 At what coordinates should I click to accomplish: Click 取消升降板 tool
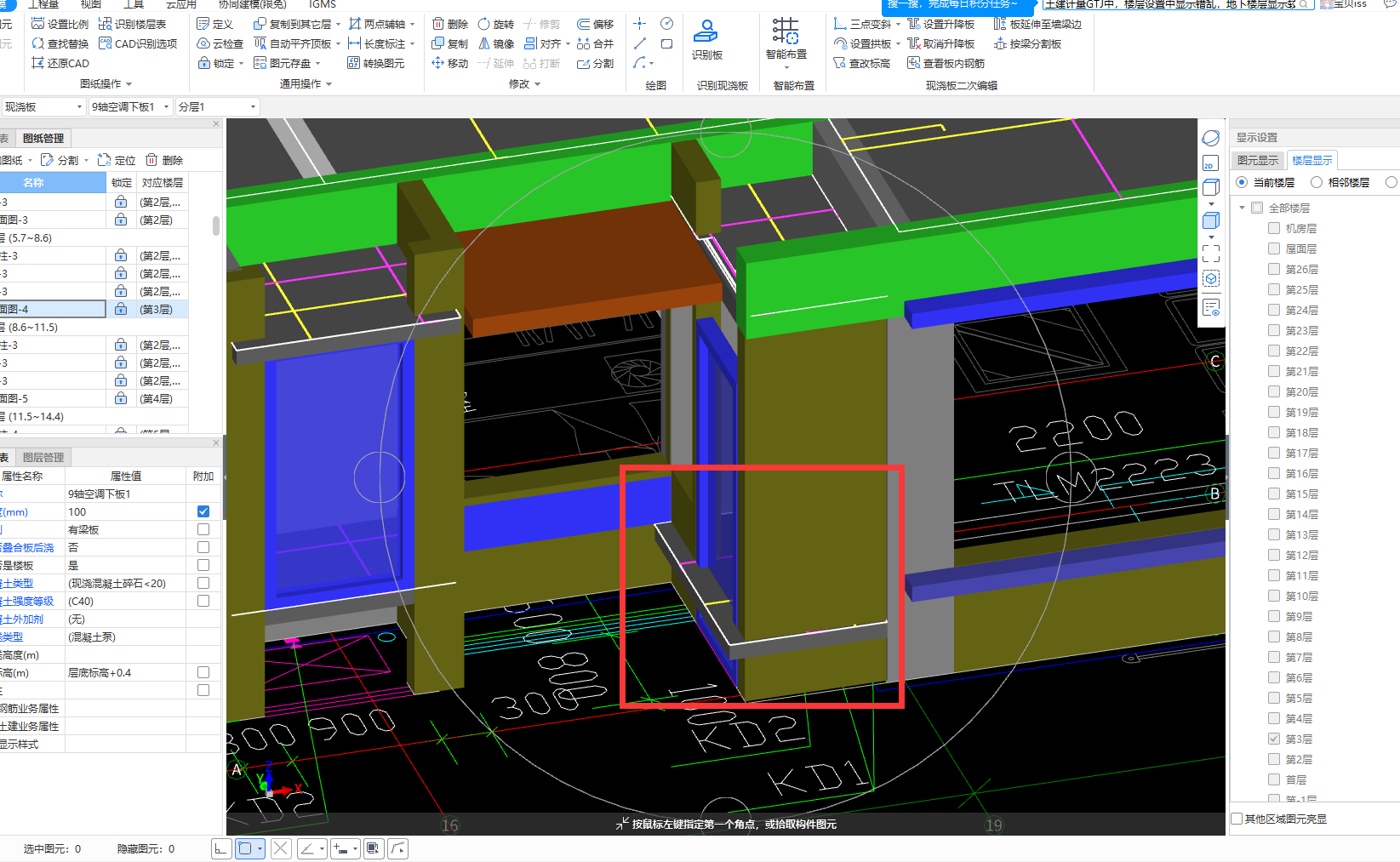940,43
